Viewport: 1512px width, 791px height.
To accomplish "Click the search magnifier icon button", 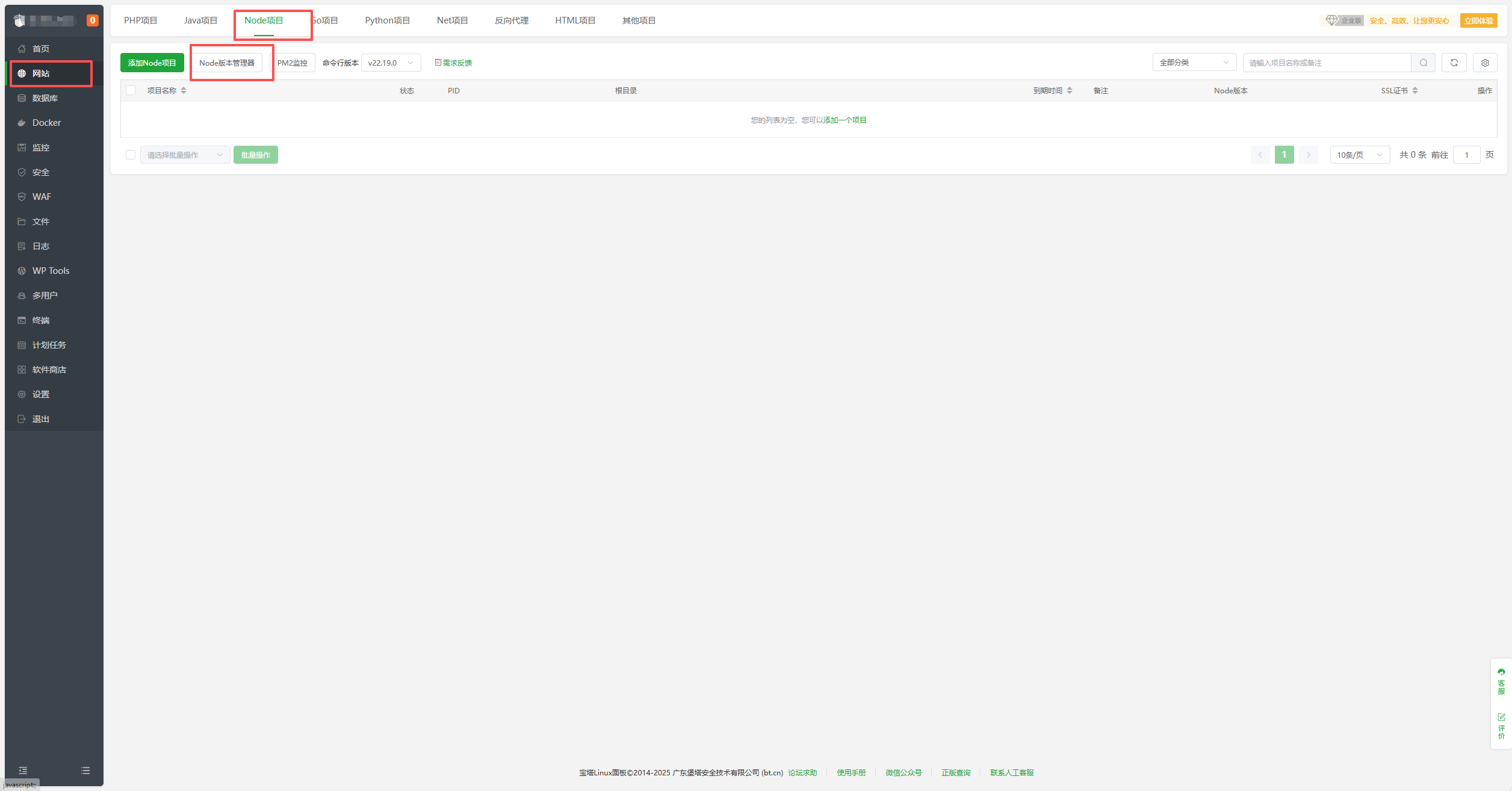I will tap(1423, 63).
